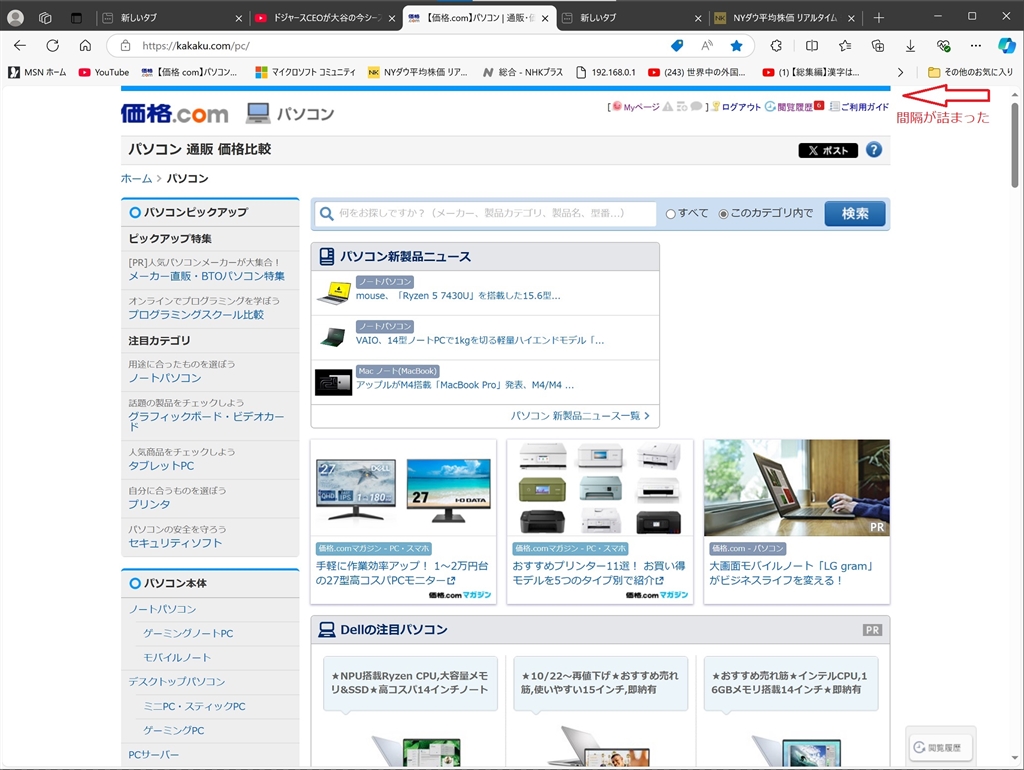
Task: Open the 27型 PCモニター article thumbnail
Action: coord(403,488)
